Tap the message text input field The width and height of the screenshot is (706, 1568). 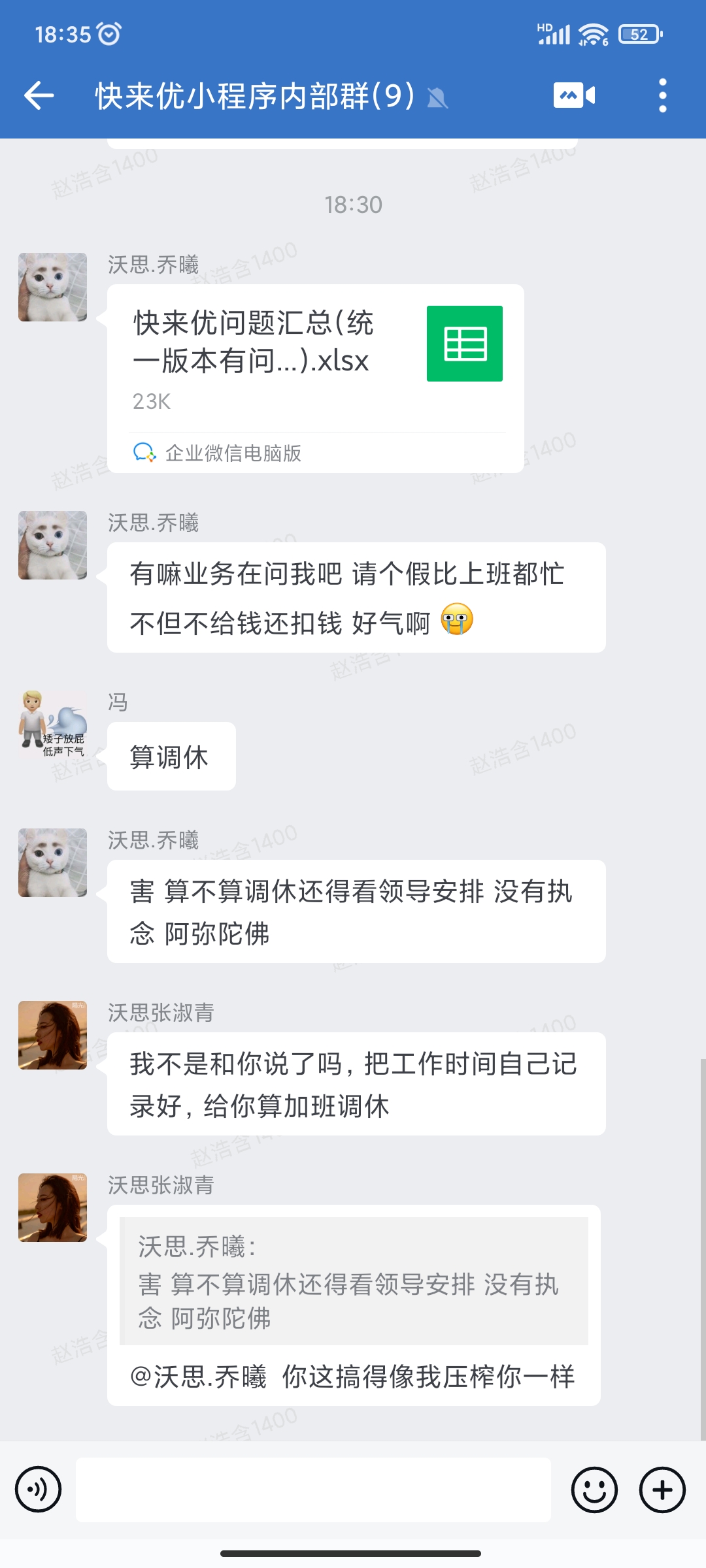pos(314,1490)
